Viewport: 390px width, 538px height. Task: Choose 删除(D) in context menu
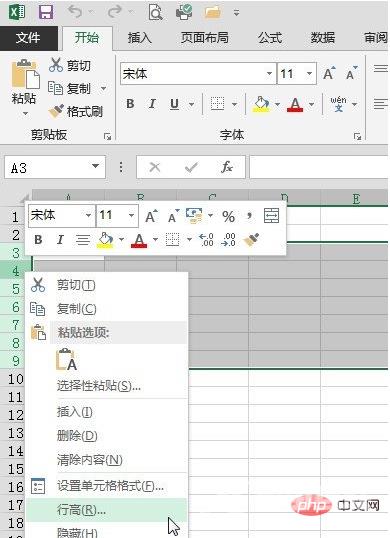tap(107, 436)
